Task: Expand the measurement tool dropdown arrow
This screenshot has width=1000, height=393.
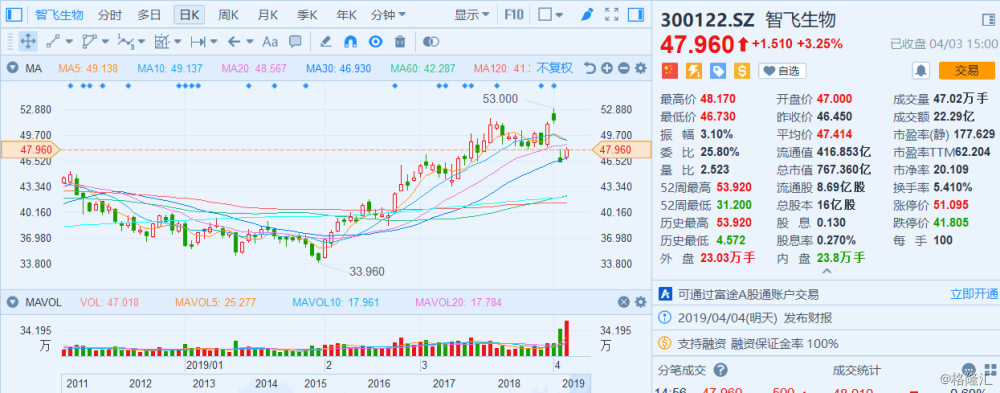Action: [214, 42]
